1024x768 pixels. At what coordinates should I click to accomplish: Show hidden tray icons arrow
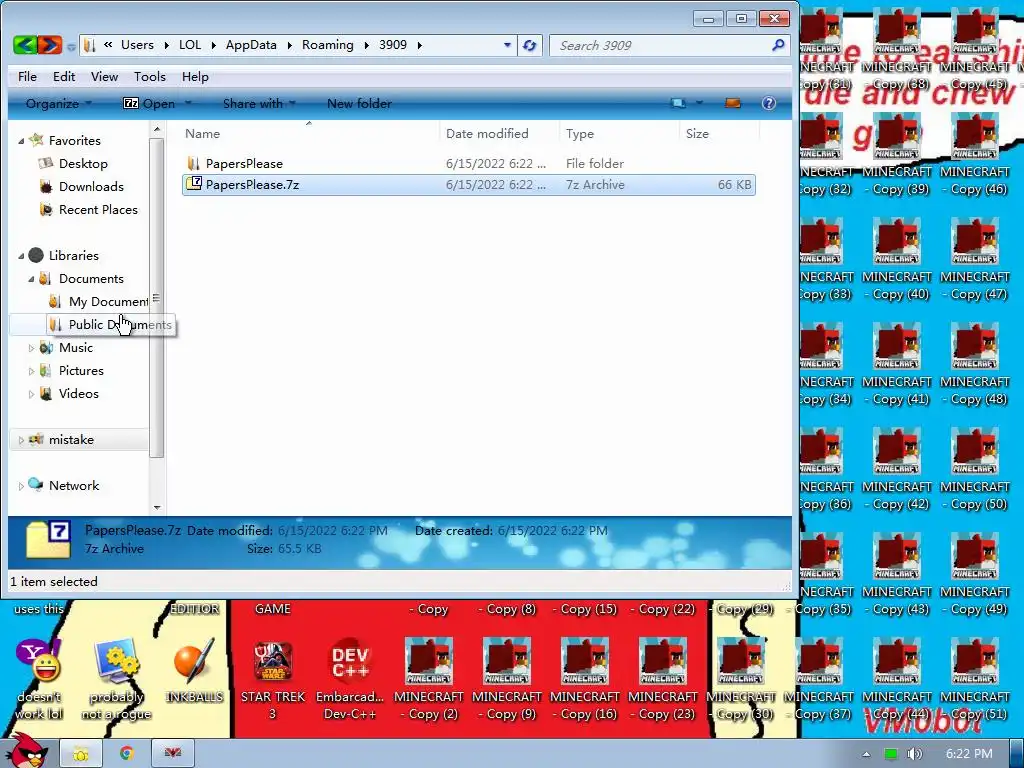pos(866,754)
